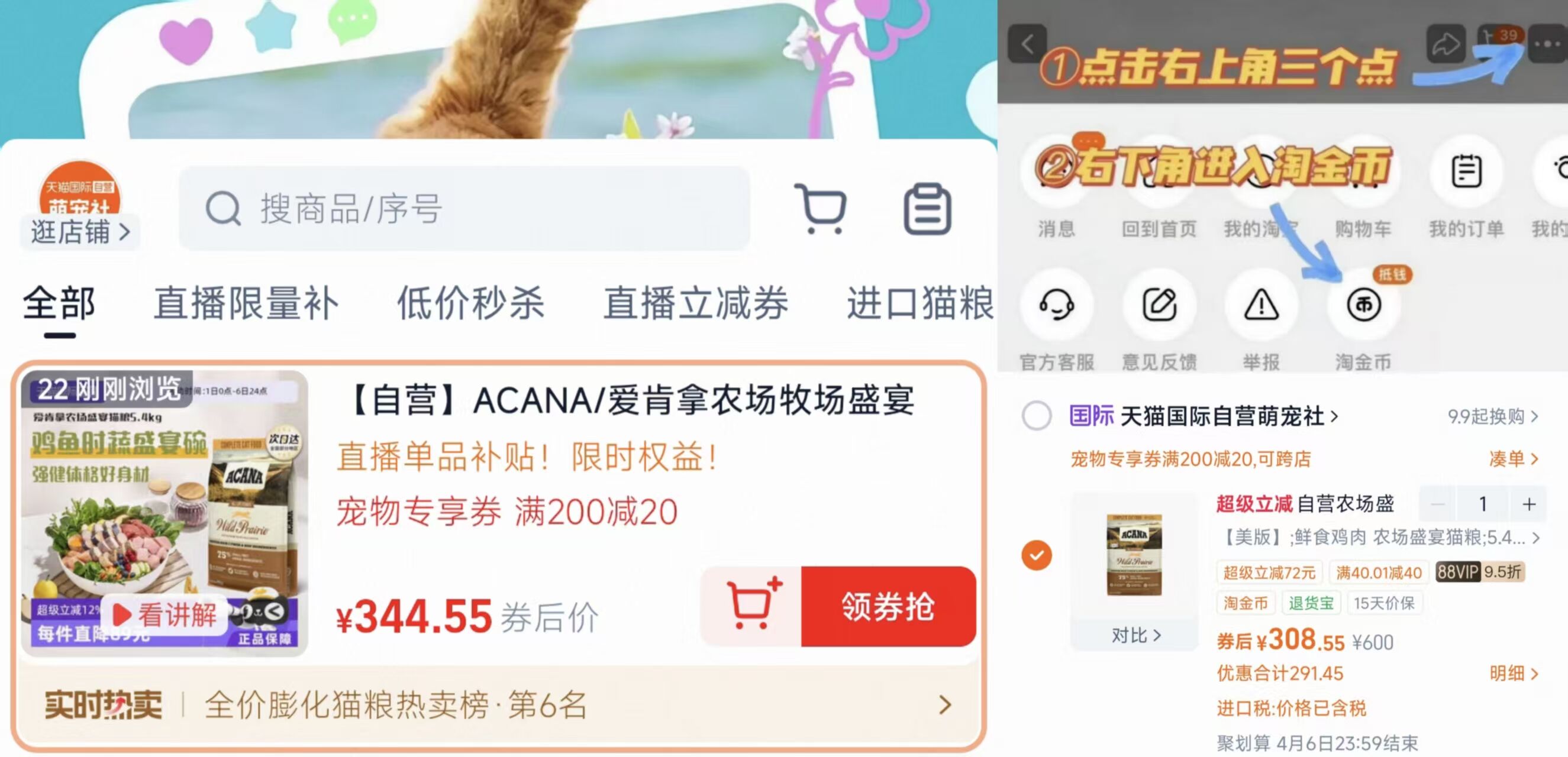Uncheck the selected ACANA cart item
Image resolution: width=1568 pixels, height=757 pixels.
(x=1037, y=555)
